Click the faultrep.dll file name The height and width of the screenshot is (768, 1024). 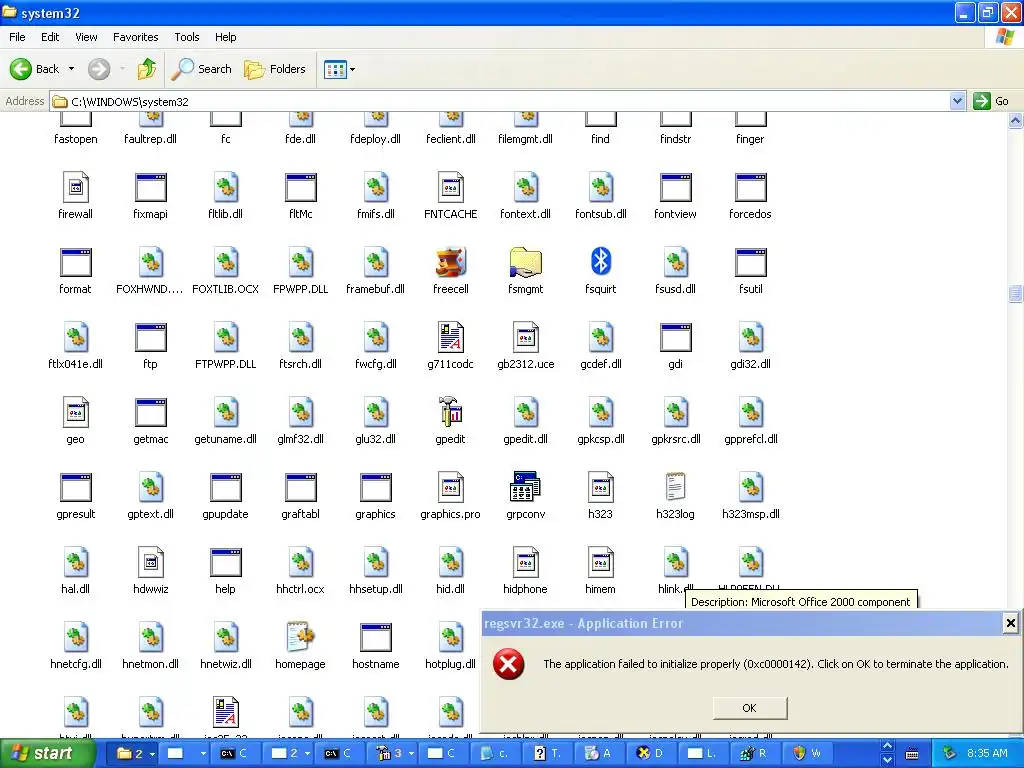pos(150,139)
